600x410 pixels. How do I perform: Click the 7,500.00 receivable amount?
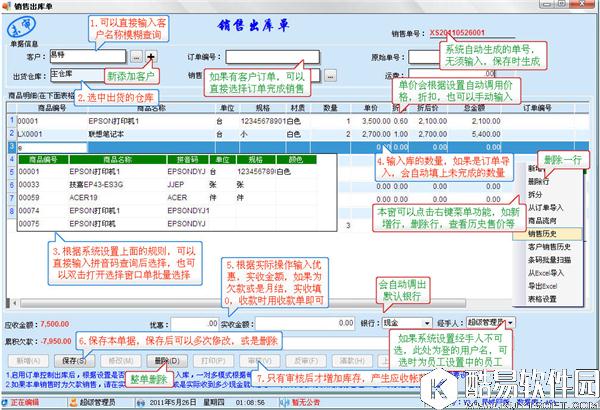coord(55,324)
